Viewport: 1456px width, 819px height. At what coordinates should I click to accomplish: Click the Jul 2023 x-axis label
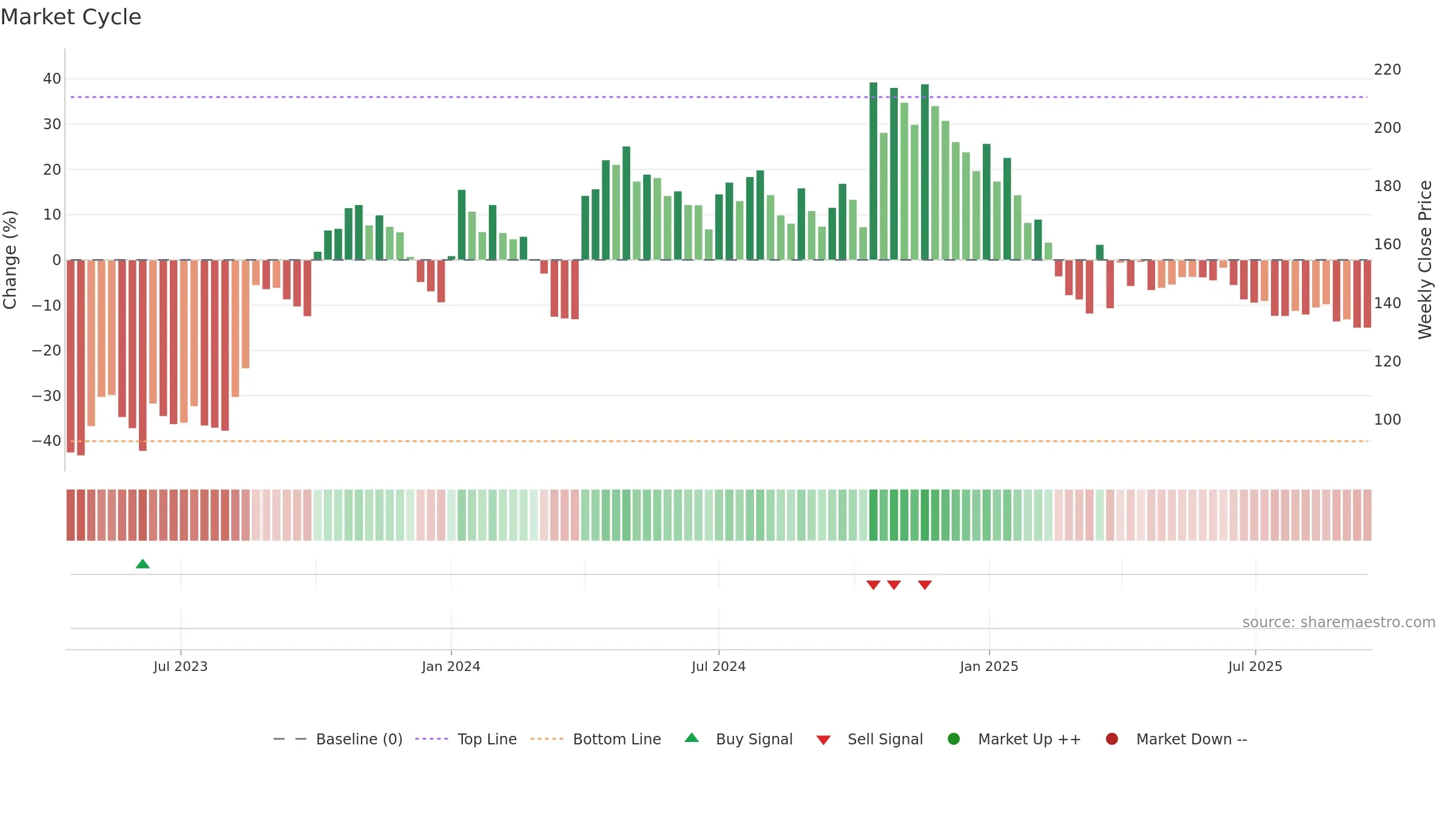tap(181, 667)
